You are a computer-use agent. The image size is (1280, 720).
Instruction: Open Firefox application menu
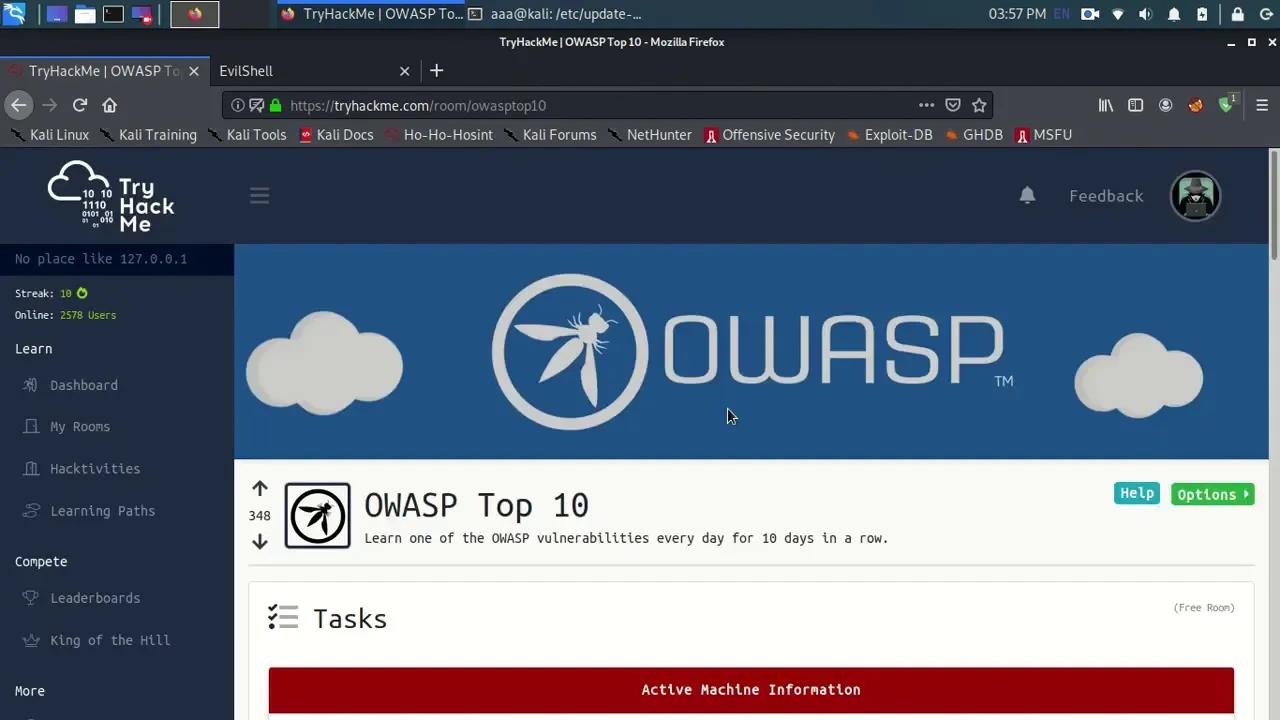pyautogui.click(x=1262, y=105)
